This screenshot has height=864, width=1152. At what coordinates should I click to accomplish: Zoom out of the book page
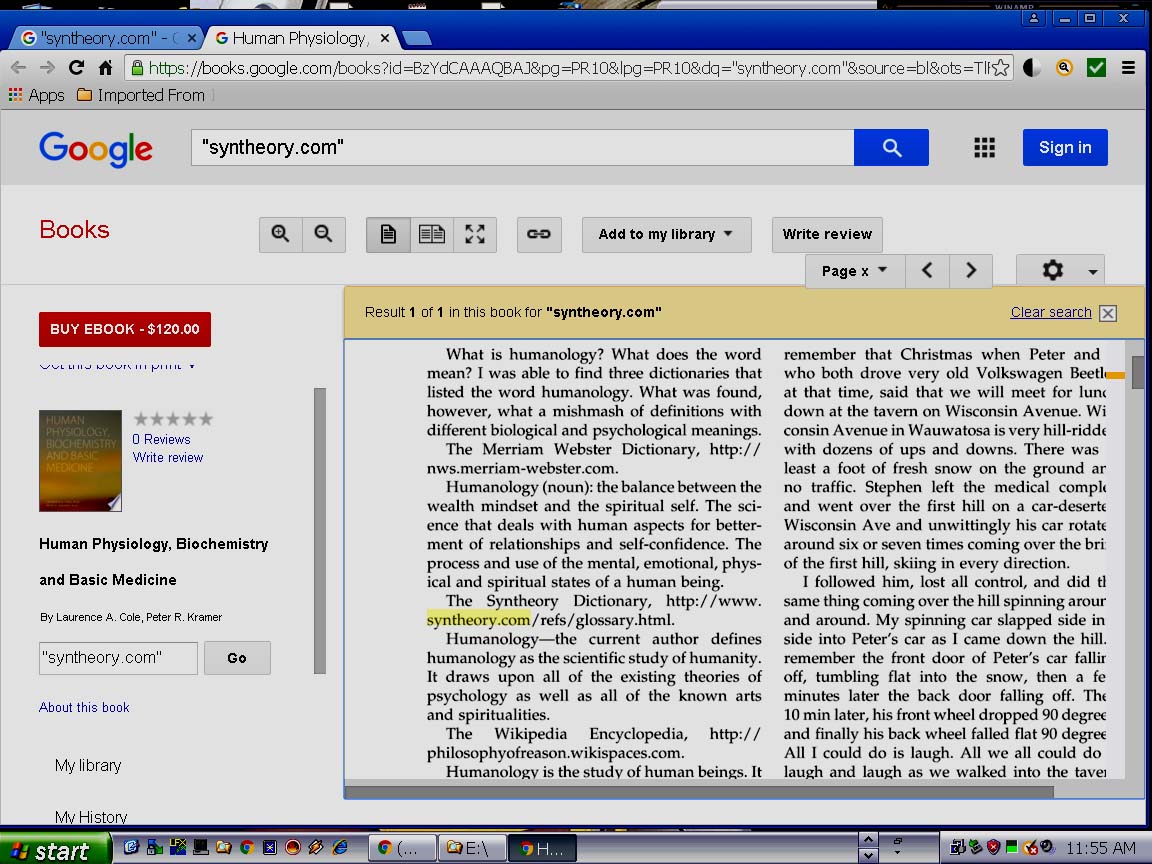[323, 234]
